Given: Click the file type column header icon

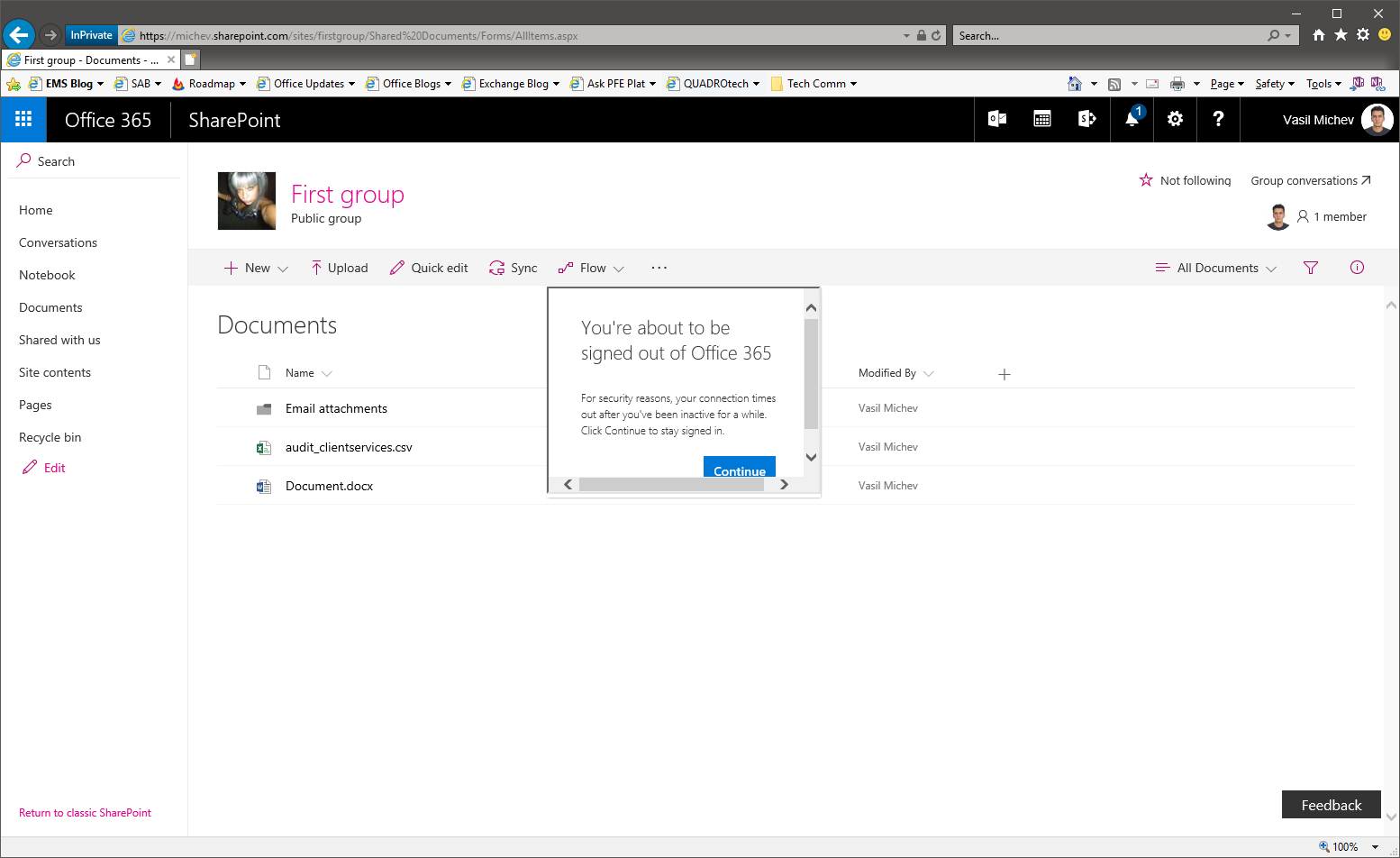Looking at the screenshot, I should tap(264, 372).
